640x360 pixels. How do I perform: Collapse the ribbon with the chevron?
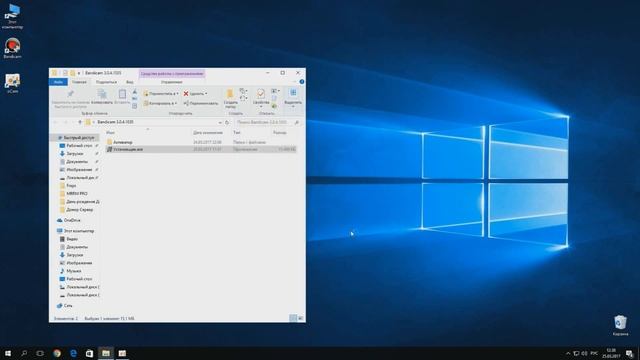pyautogui.click(x=295, y=82)
